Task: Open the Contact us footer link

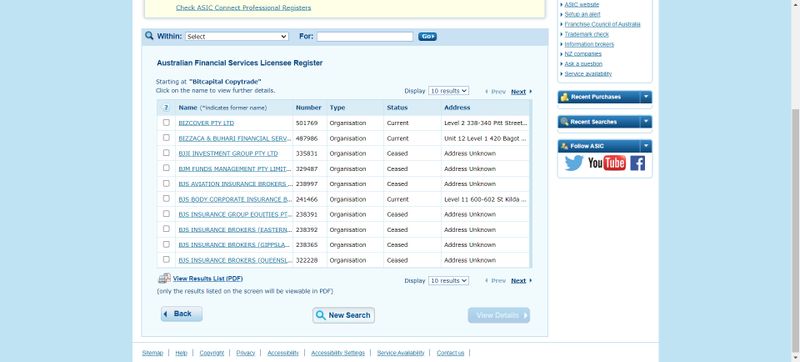Action: (451, 353)
